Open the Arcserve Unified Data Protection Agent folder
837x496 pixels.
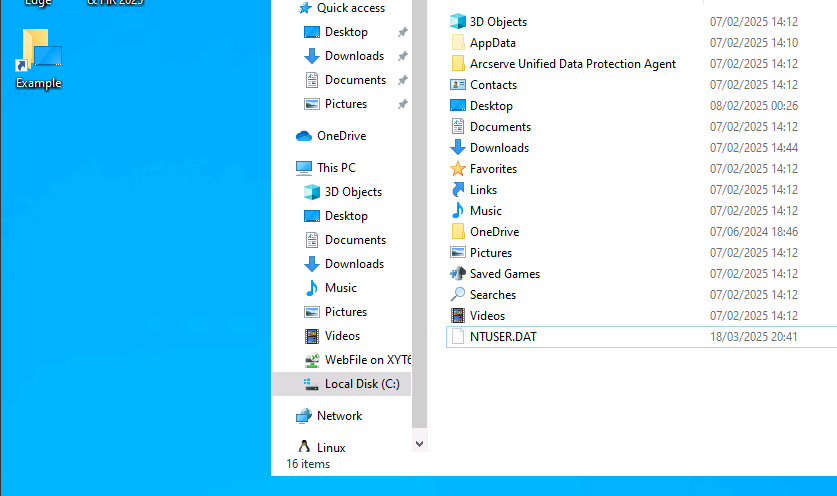tap(572, 64)
